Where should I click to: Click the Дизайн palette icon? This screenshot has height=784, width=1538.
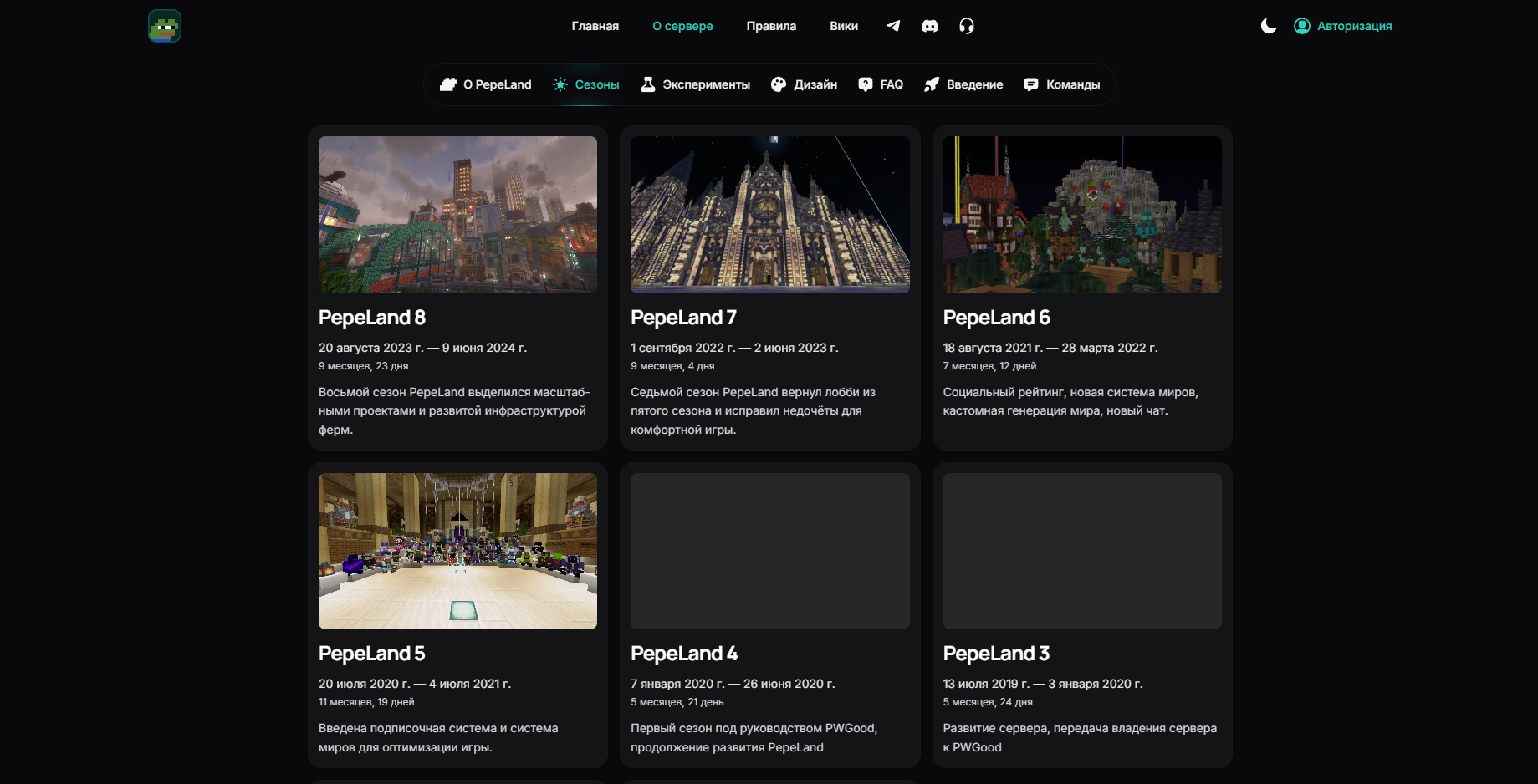[x=779, y=84]
